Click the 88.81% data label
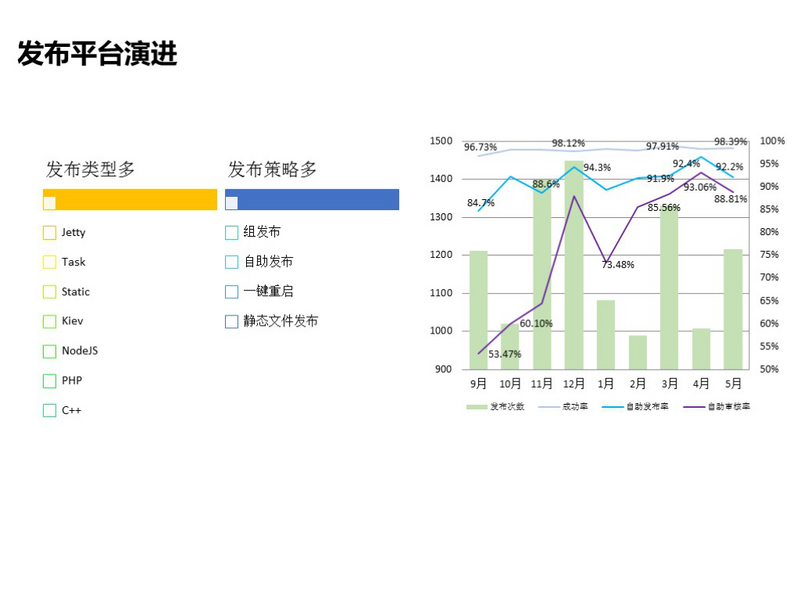The height and width of the screenshot is (600, 800). point(731,199)
